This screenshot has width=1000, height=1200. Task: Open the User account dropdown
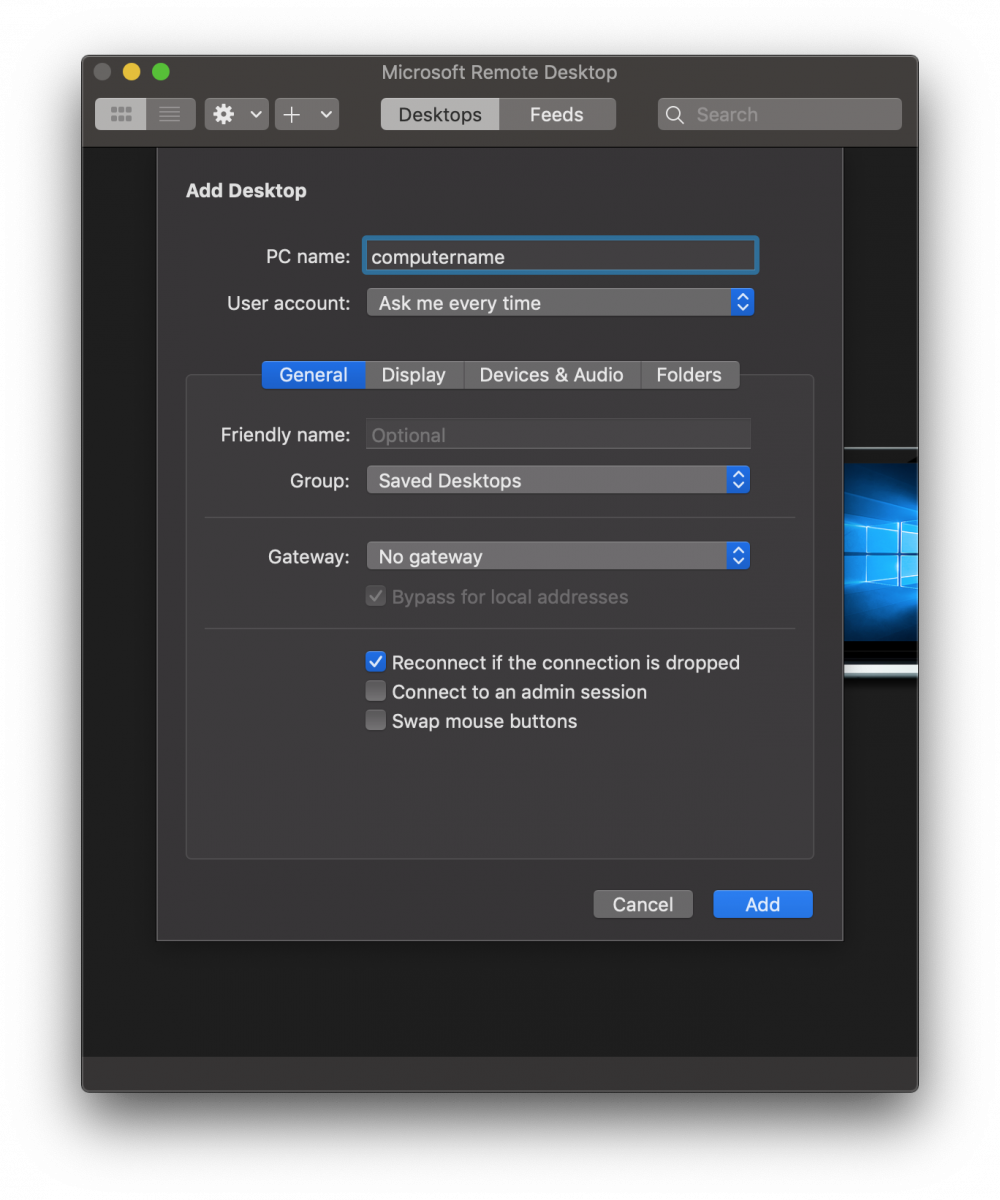click(x=560, y=302)
